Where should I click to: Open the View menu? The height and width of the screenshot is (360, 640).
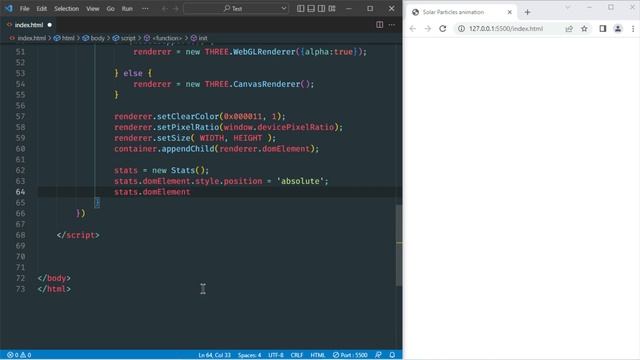coord(93,9)
